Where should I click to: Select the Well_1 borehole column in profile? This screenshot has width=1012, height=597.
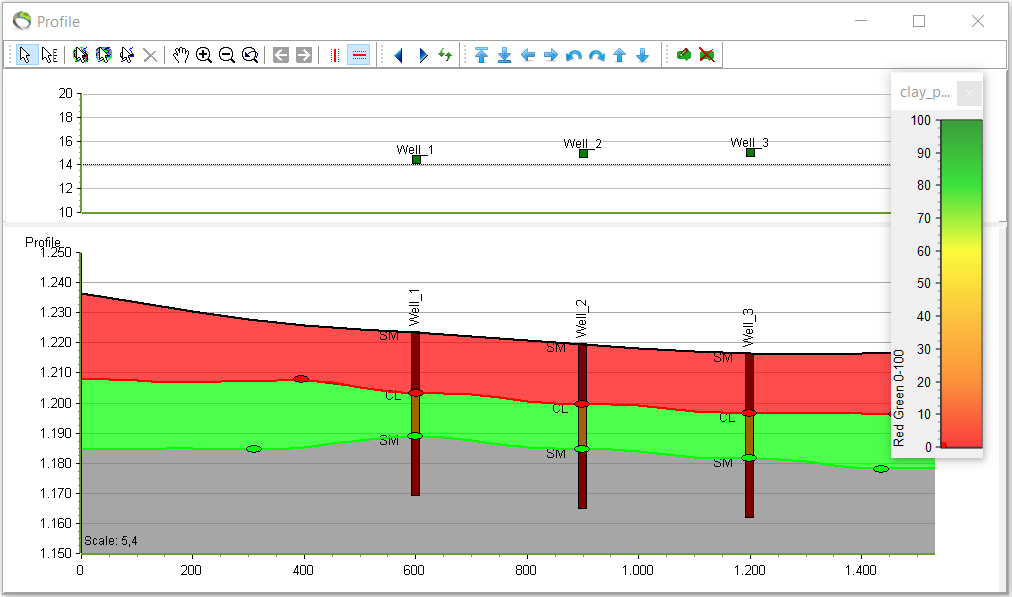pos(416,414)
